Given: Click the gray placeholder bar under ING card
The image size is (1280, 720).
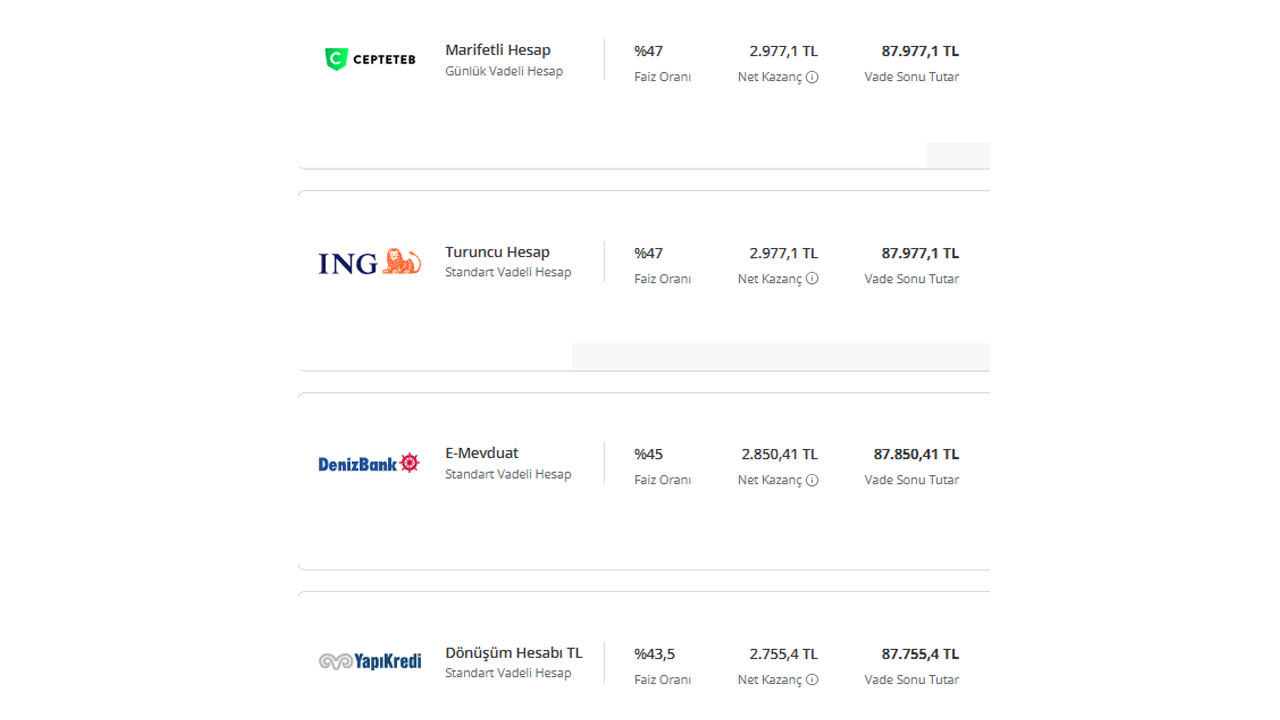Looking at the screenshot, I should coord(781,356).
